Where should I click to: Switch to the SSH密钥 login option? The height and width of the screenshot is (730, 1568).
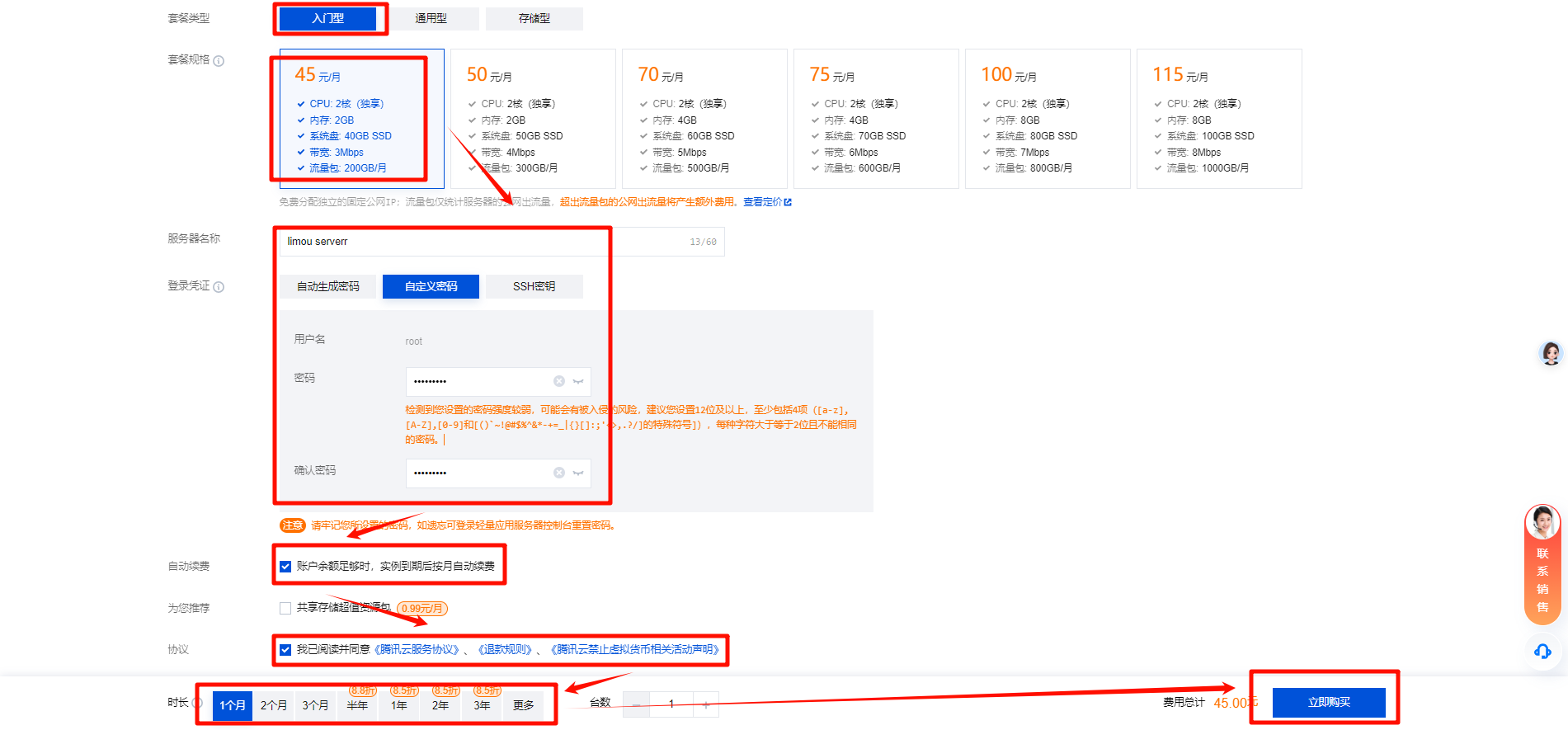[x=534, y=286]
